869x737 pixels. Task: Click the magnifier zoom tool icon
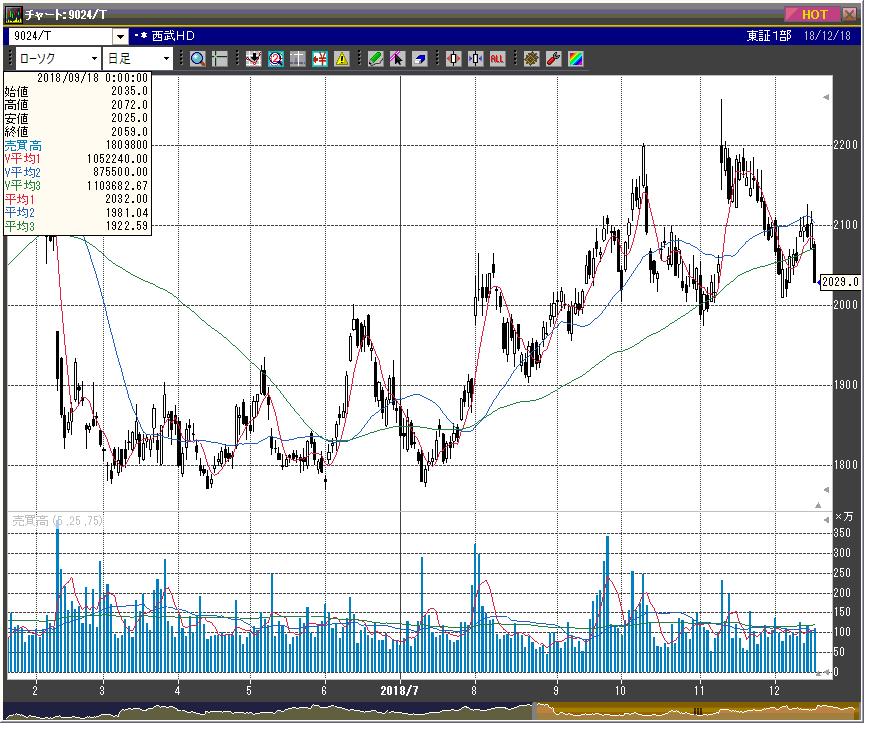(198, 59)
